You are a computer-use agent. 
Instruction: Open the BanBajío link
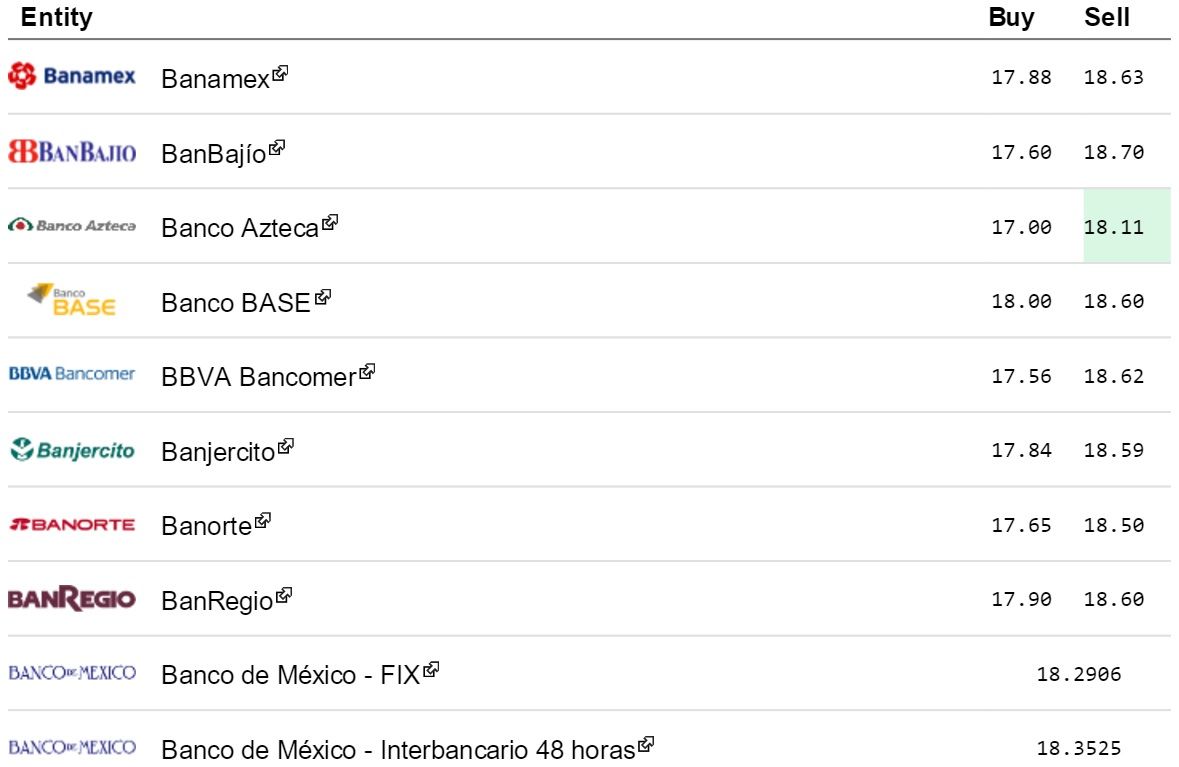coord(214,153)
